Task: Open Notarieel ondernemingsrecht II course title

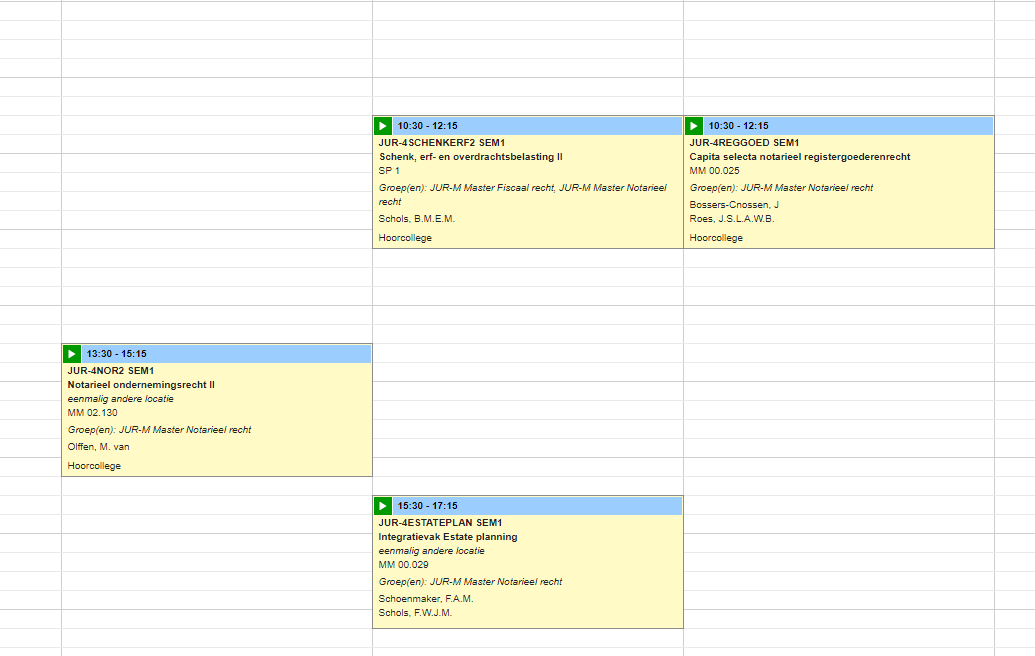Action: [141, 385]
